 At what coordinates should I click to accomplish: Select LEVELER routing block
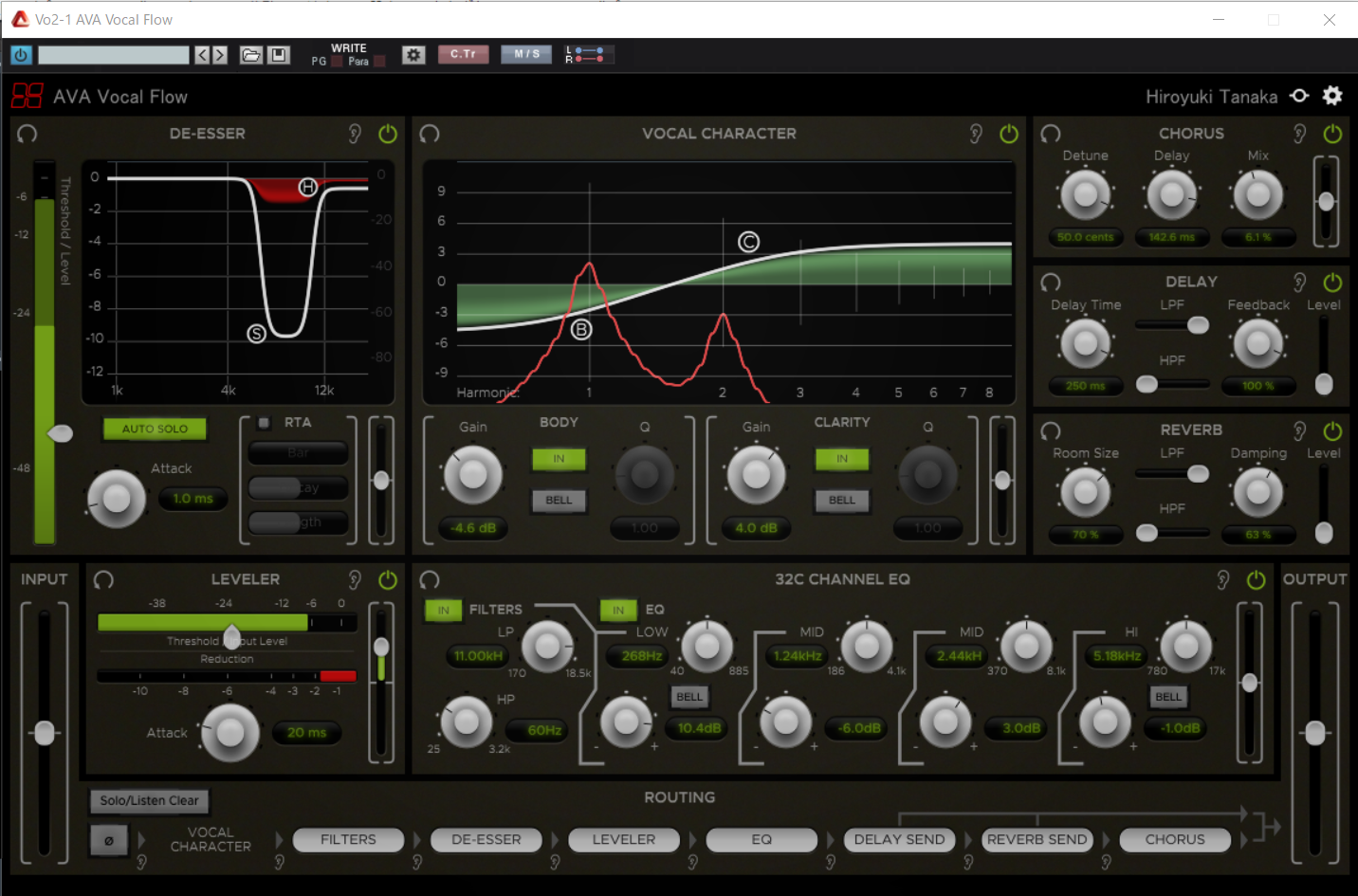click(624, 840)
